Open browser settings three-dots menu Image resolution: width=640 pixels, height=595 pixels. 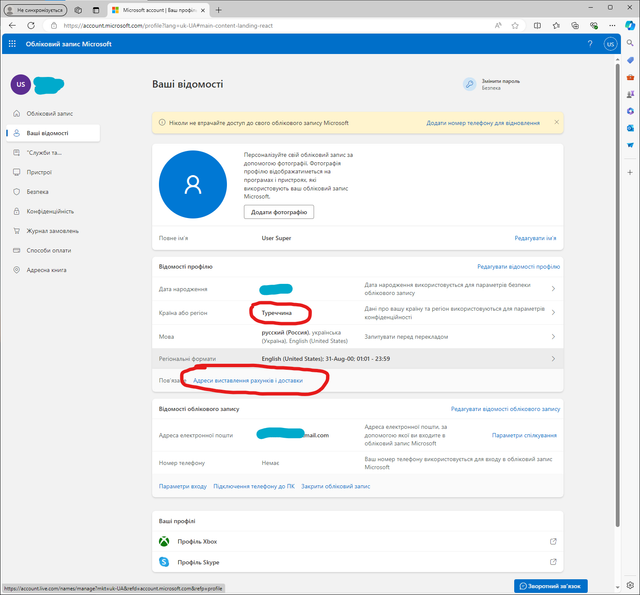click(x=612, y=25)
